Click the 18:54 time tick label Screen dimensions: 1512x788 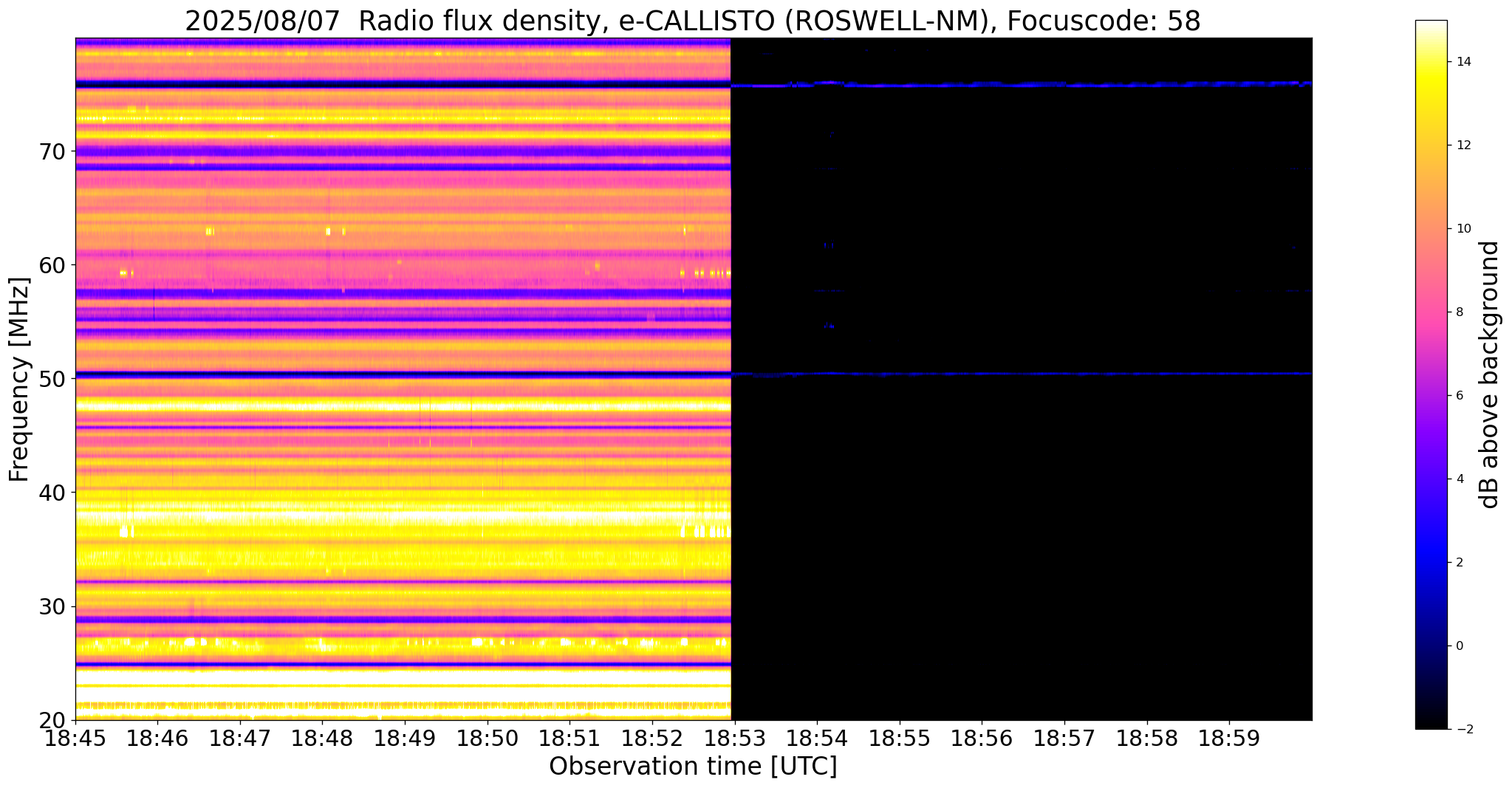pyautogui.click(x=817, y=737)
